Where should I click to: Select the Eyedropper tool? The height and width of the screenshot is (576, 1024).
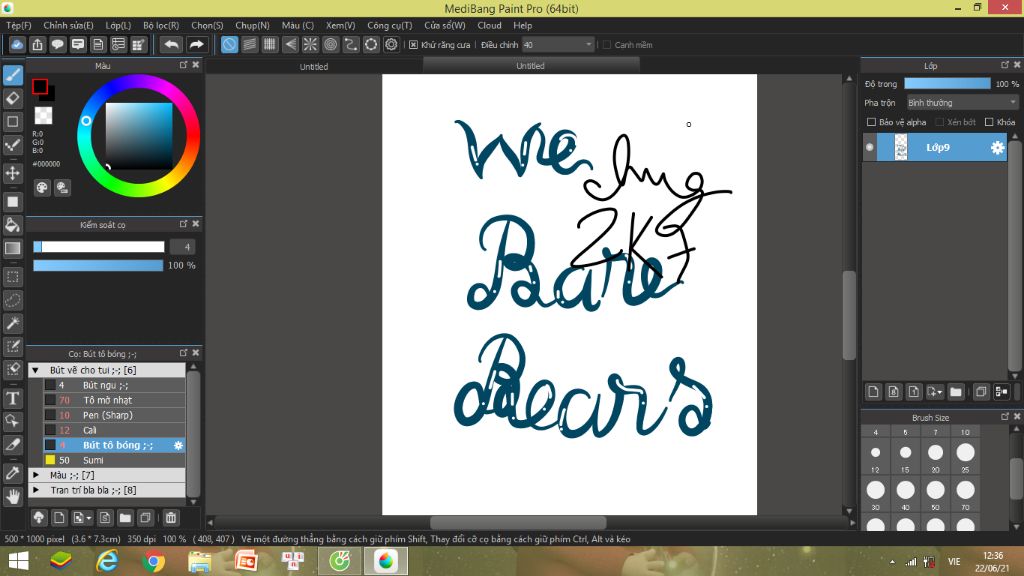pyautogui.click(x=12, y=473)
